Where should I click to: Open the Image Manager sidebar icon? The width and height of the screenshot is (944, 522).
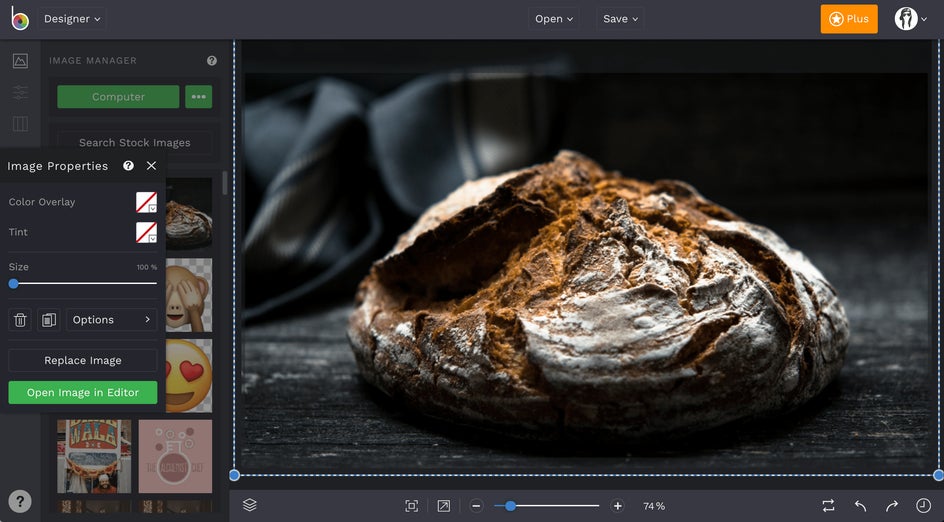click(x=20, y=61)
